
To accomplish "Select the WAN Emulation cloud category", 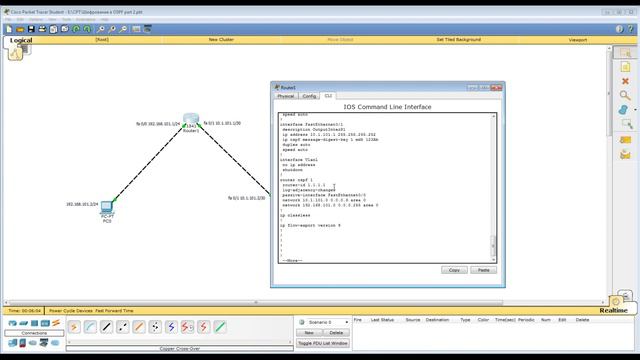I will tap(33, 342).
